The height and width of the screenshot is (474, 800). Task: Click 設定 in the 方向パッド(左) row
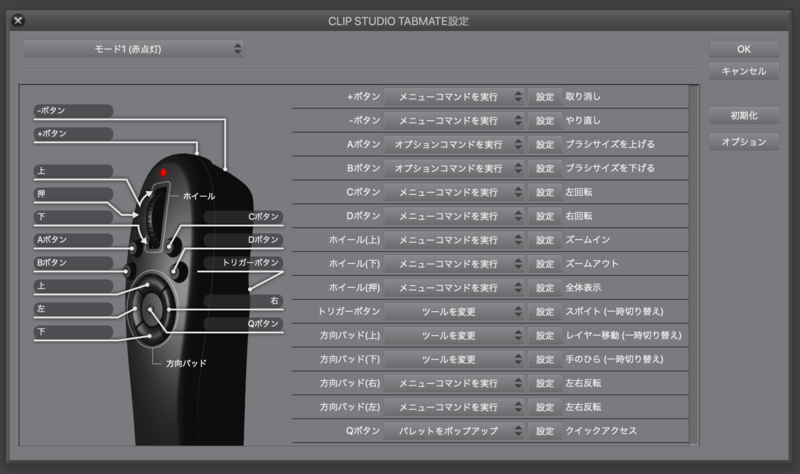point(544,407)
